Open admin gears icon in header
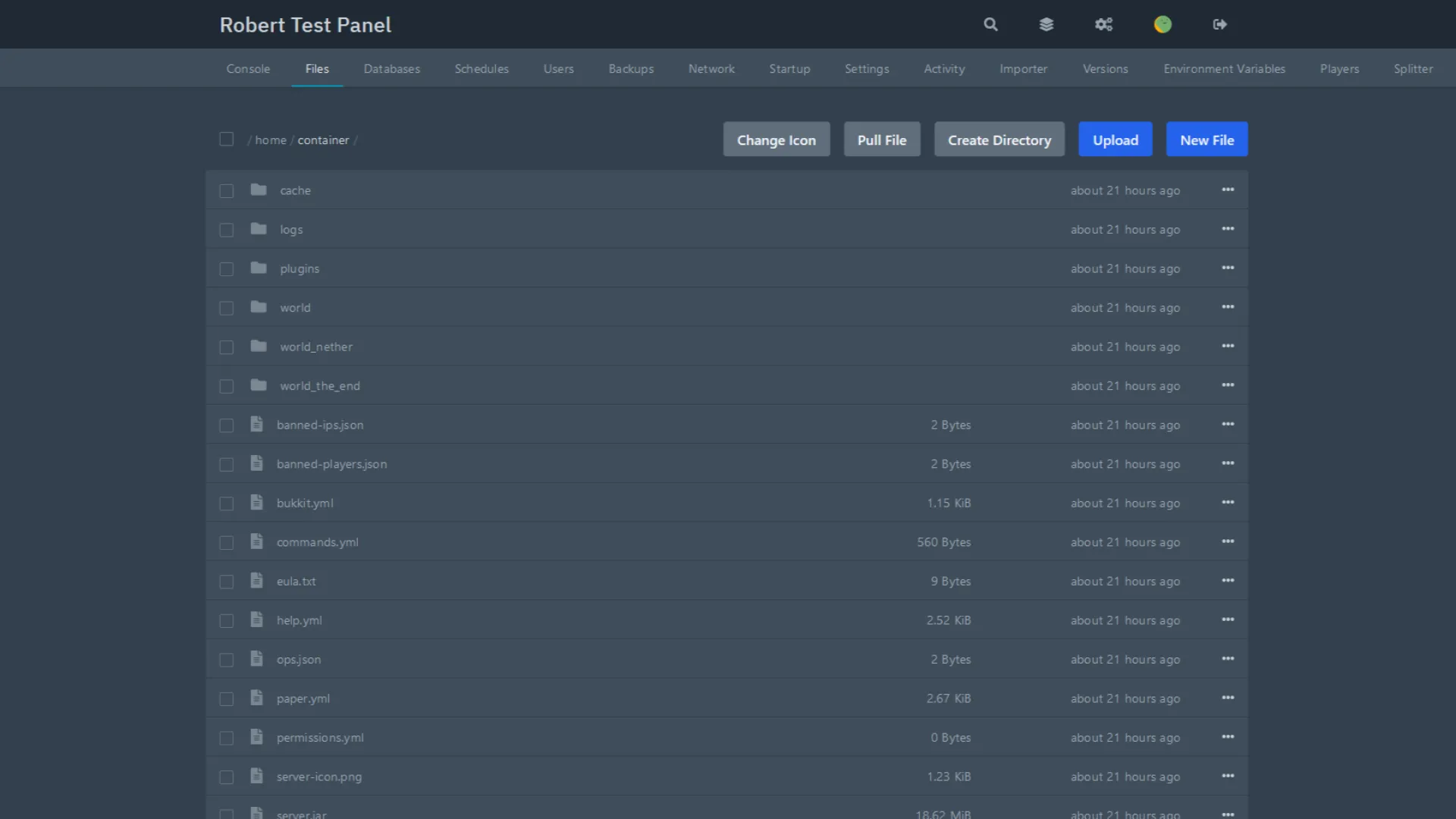The height and width of the screenshot is (819, 1456). coord(1103,24)
